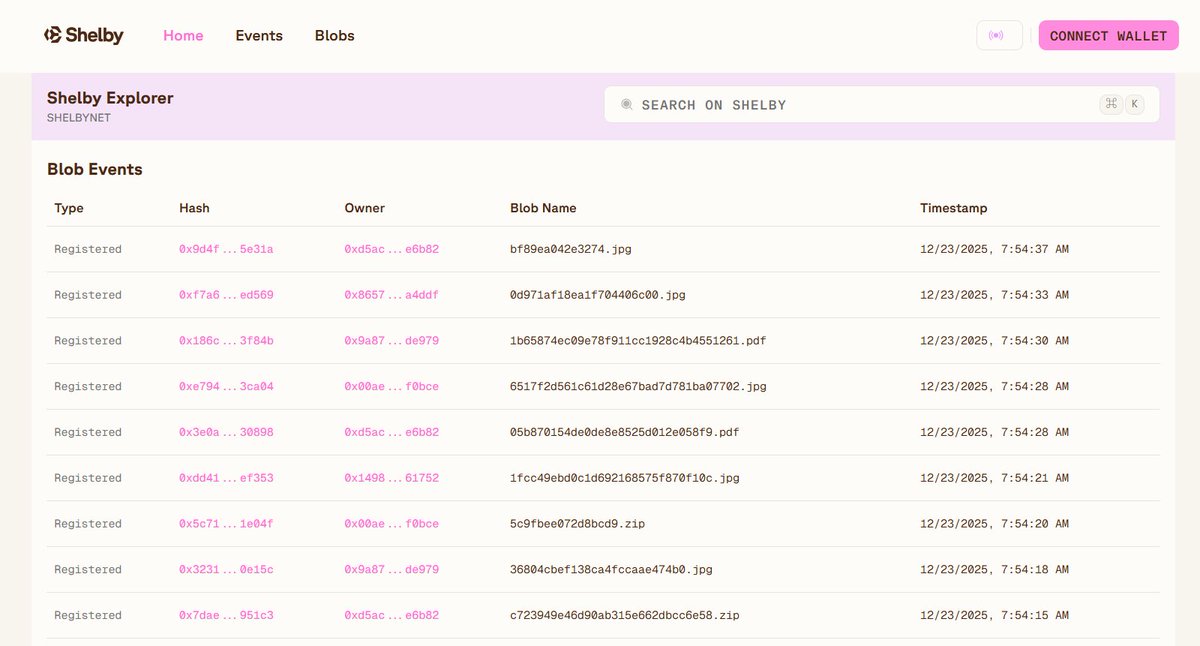Open hash 0x7dae...951c3
1200x646 pixels.
[226, 615]
